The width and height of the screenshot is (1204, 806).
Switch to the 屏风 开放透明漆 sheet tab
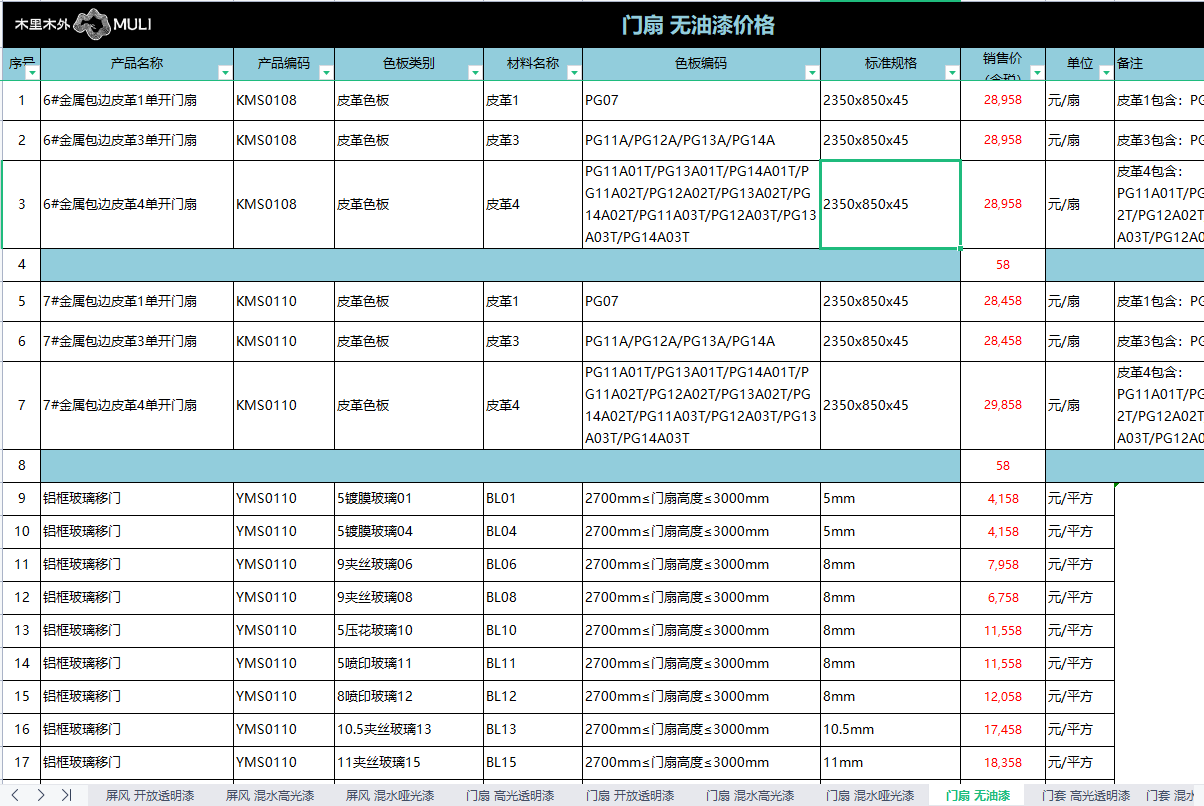click(x=150, y=796)
